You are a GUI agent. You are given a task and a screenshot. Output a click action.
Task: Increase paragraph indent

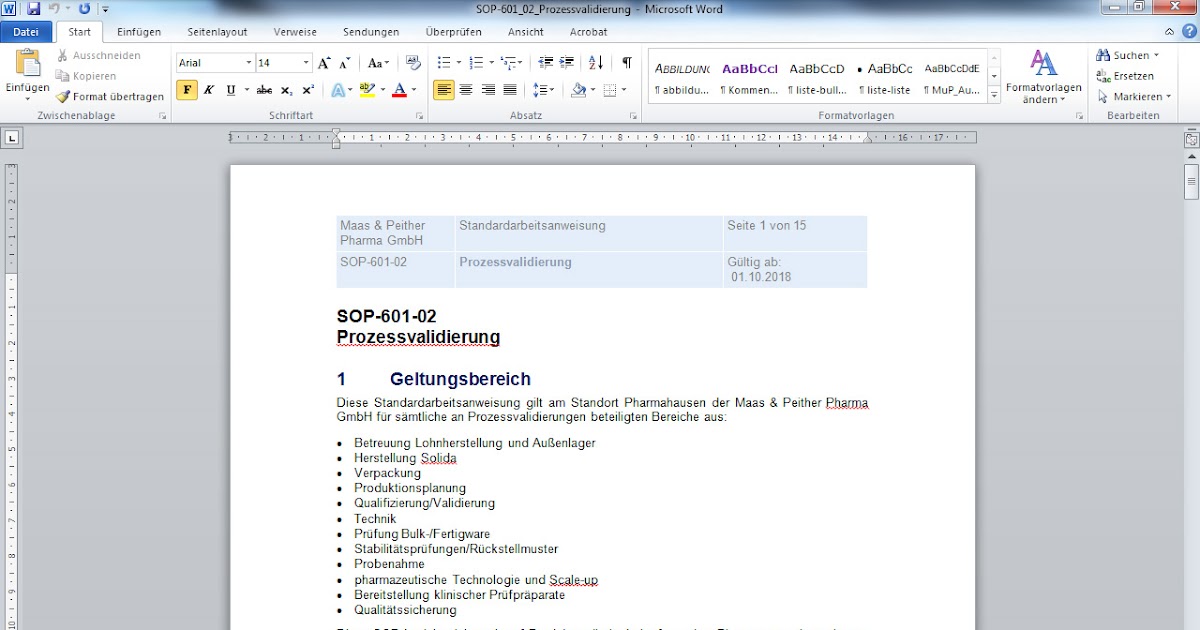[x=567, y=63]
